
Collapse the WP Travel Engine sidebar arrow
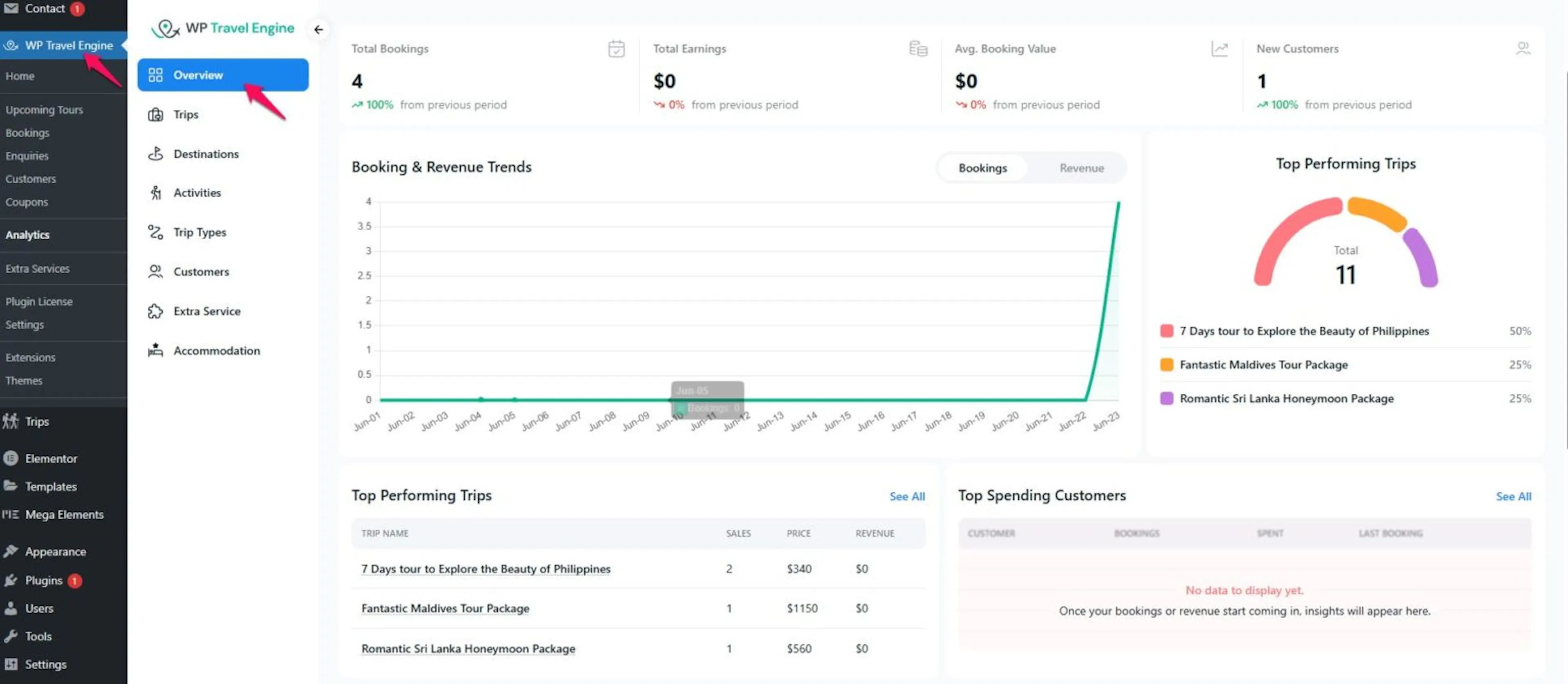coord(318,29)
